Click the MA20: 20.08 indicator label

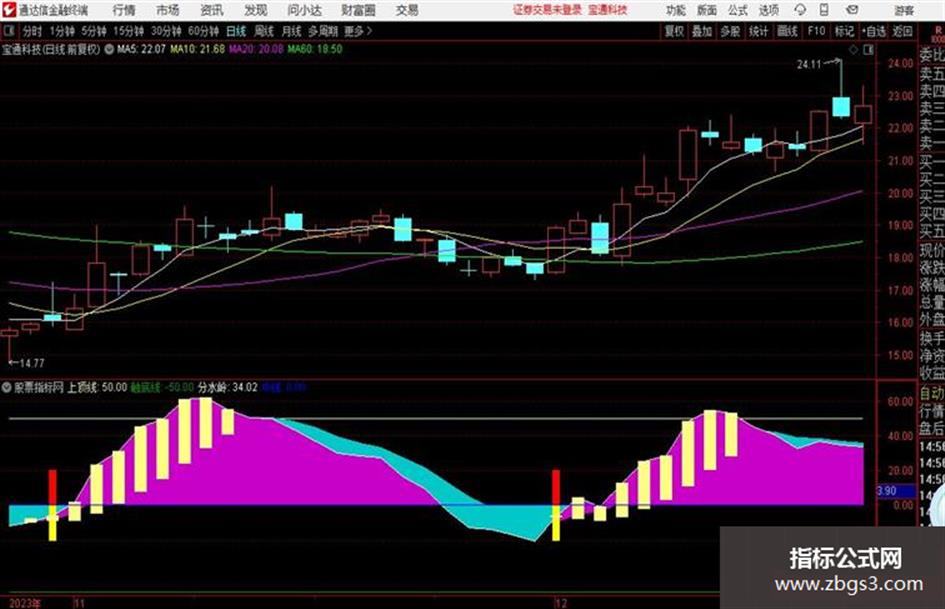point(256,49)
